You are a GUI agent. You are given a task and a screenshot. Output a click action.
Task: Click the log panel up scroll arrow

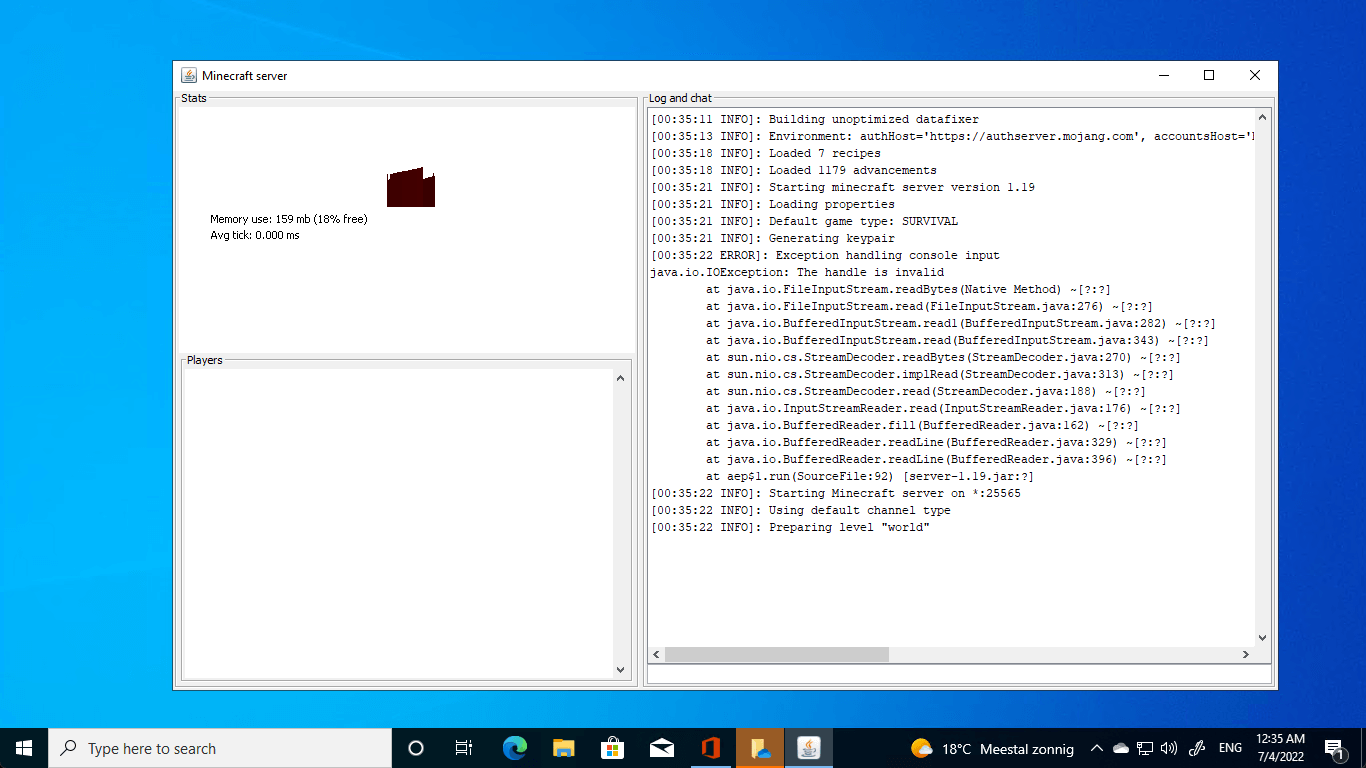click(x=1262, y=117)
